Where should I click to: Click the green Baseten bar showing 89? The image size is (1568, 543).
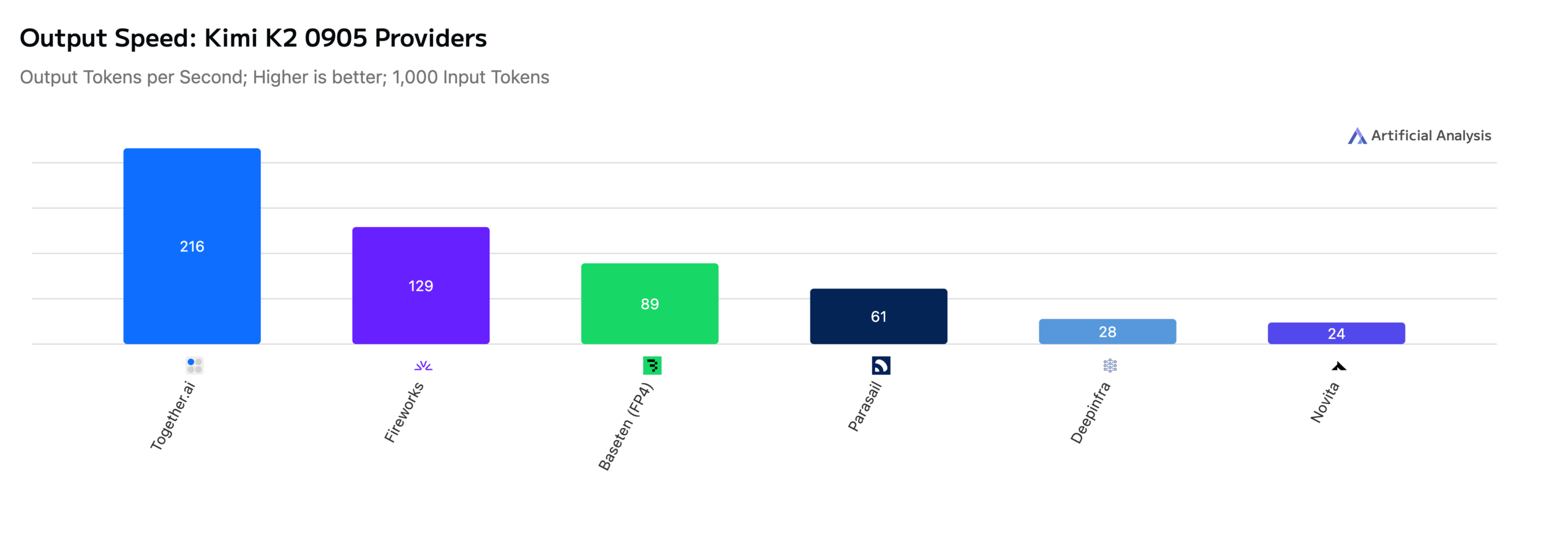tap(649, 304)
